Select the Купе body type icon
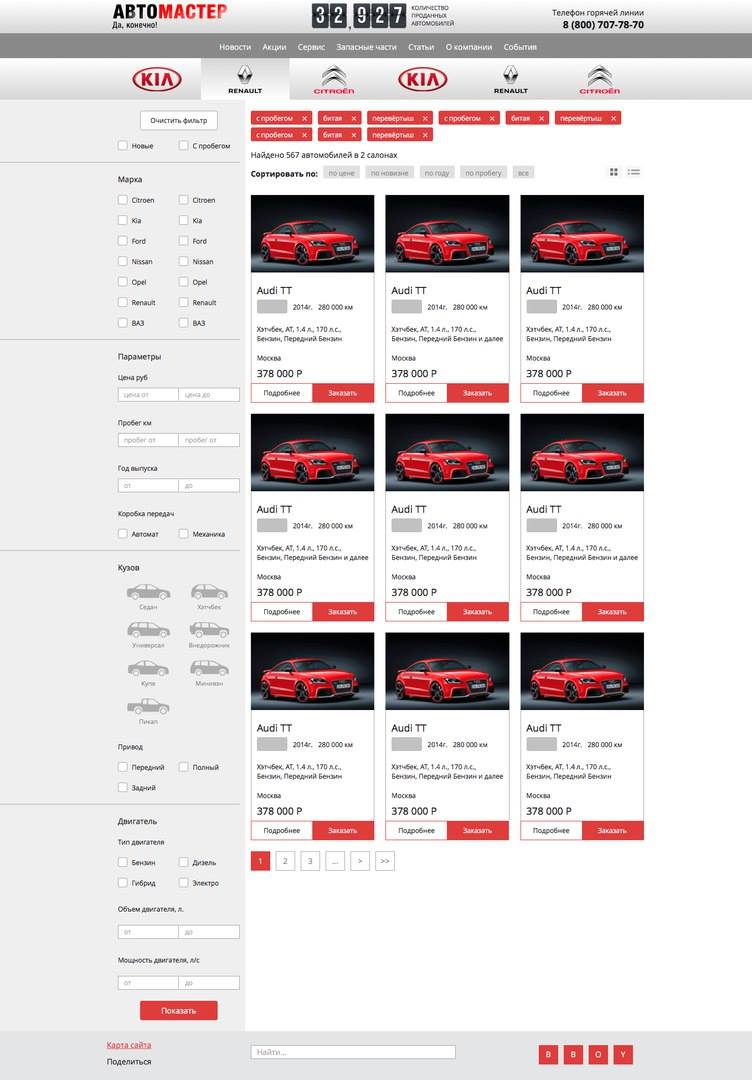 point(148,668)
